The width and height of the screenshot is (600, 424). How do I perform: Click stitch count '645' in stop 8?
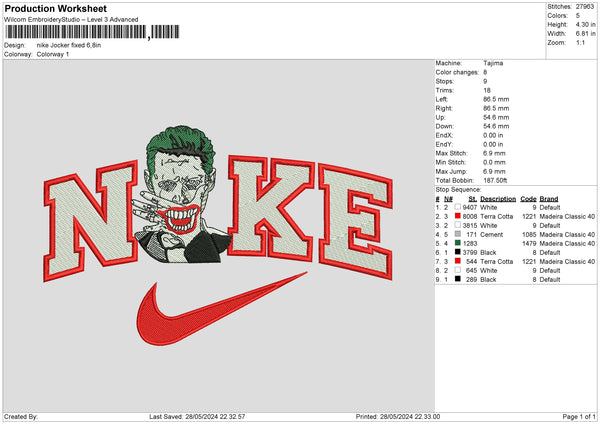(471, 271)
